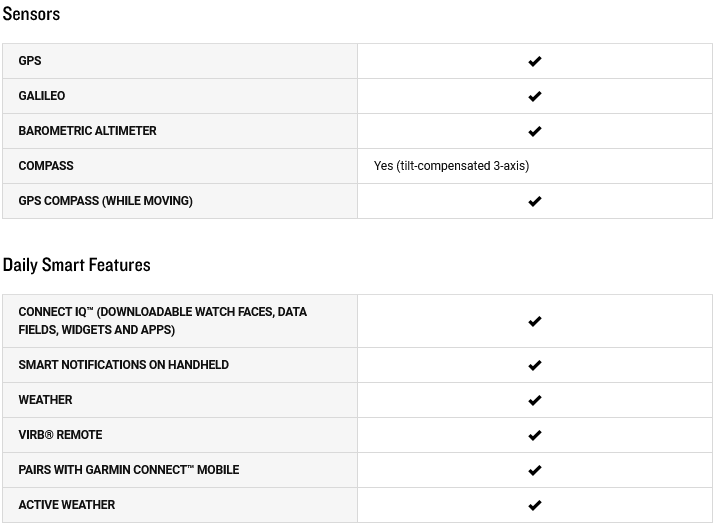Viewport: 718px width, 527px height.
Task: Click the checkmark icon in GPS row
Action: (535, 61)
